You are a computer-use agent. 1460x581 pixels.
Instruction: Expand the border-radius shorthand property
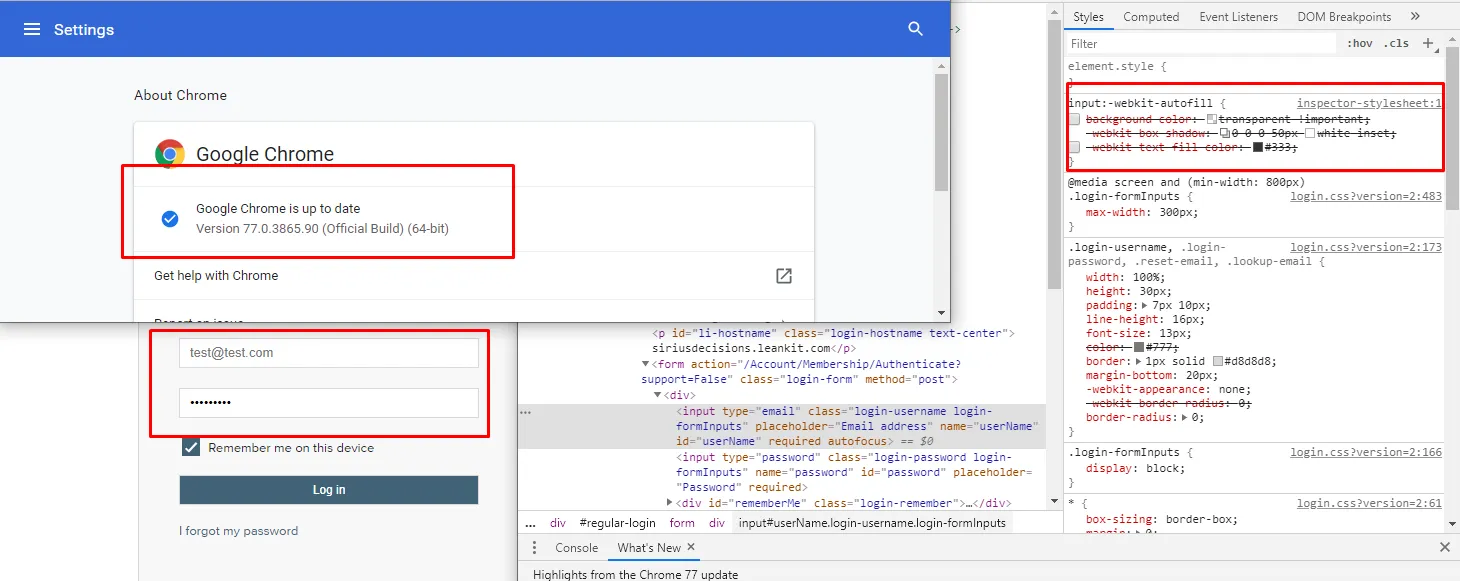[x=1186, y=417]
